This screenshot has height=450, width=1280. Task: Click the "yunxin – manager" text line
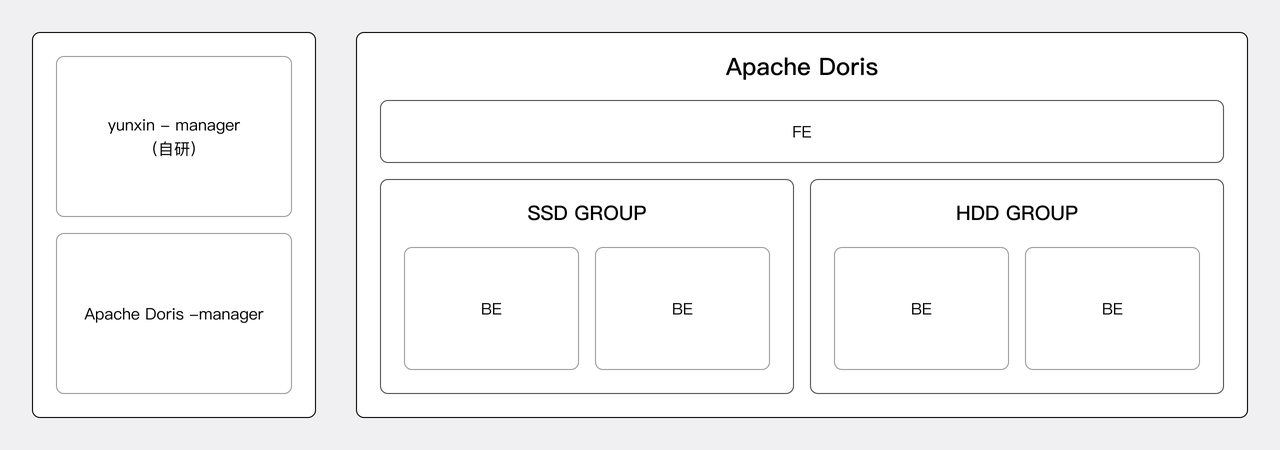pyautogui.click(x=173, y=126)
